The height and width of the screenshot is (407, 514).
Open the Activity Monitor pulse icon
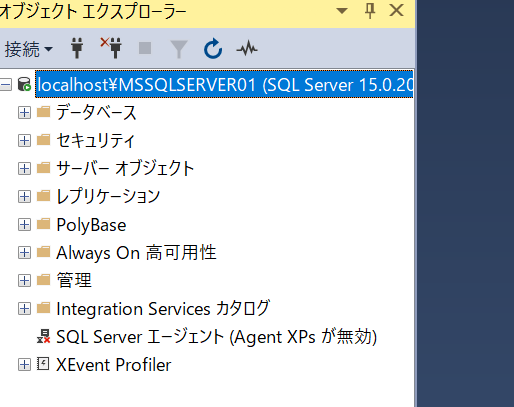(247, 49)
